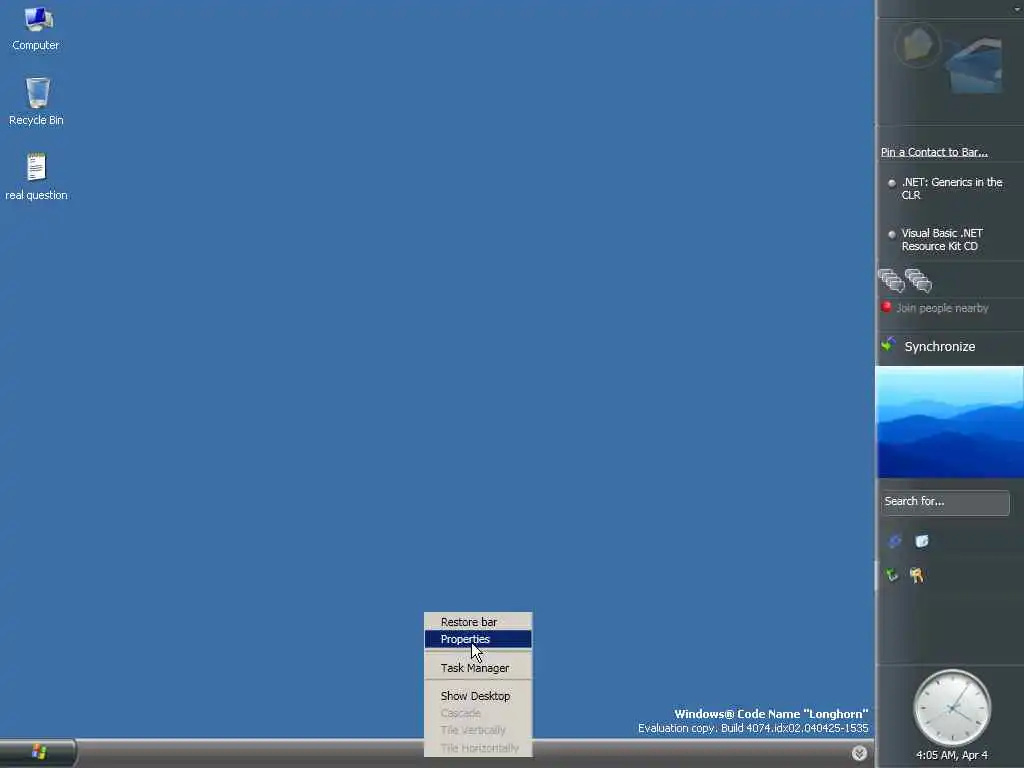The width and height of the screenshot is (1024, 768).
Task: Click the bullet beside 'Visual Basic .NET Resource Kit CD'
Action: (x=891, y=234)
